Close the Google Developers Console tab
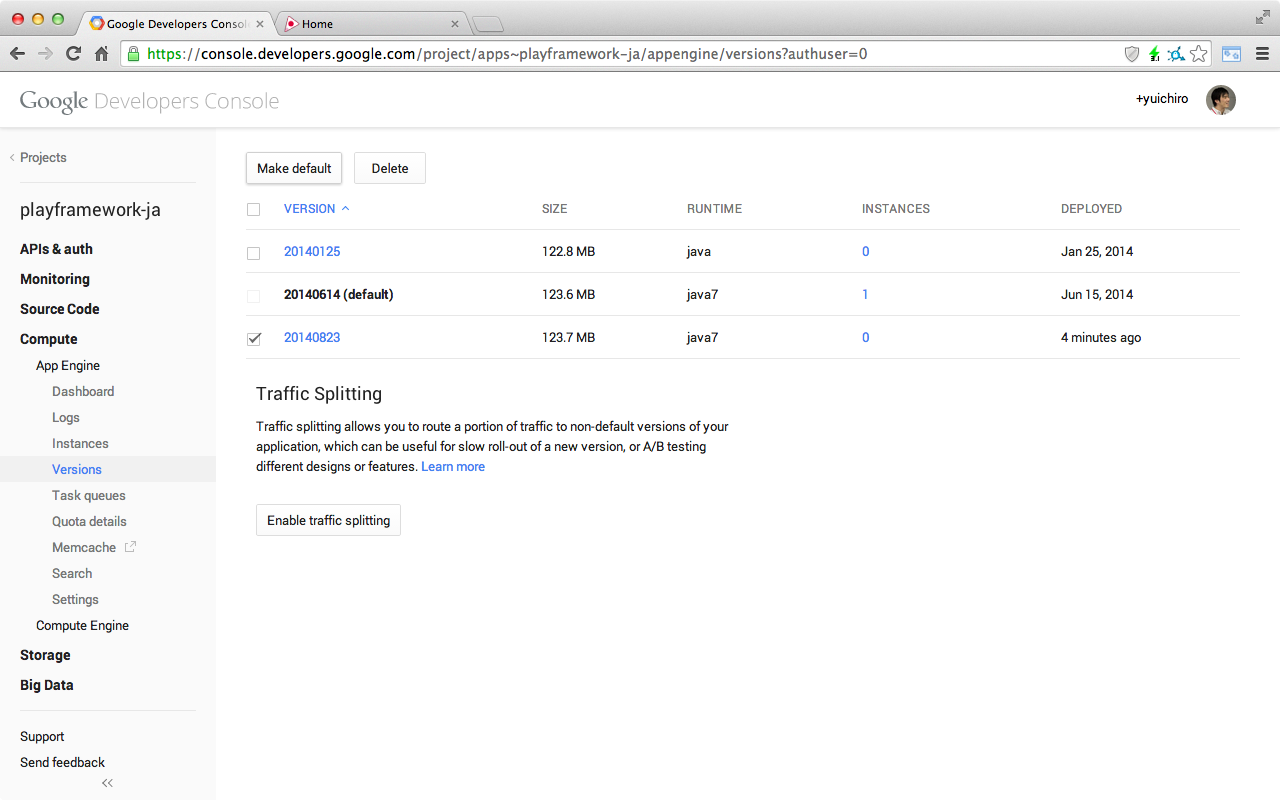Viewport: 1280px width, 800px height. coord(261,23)
